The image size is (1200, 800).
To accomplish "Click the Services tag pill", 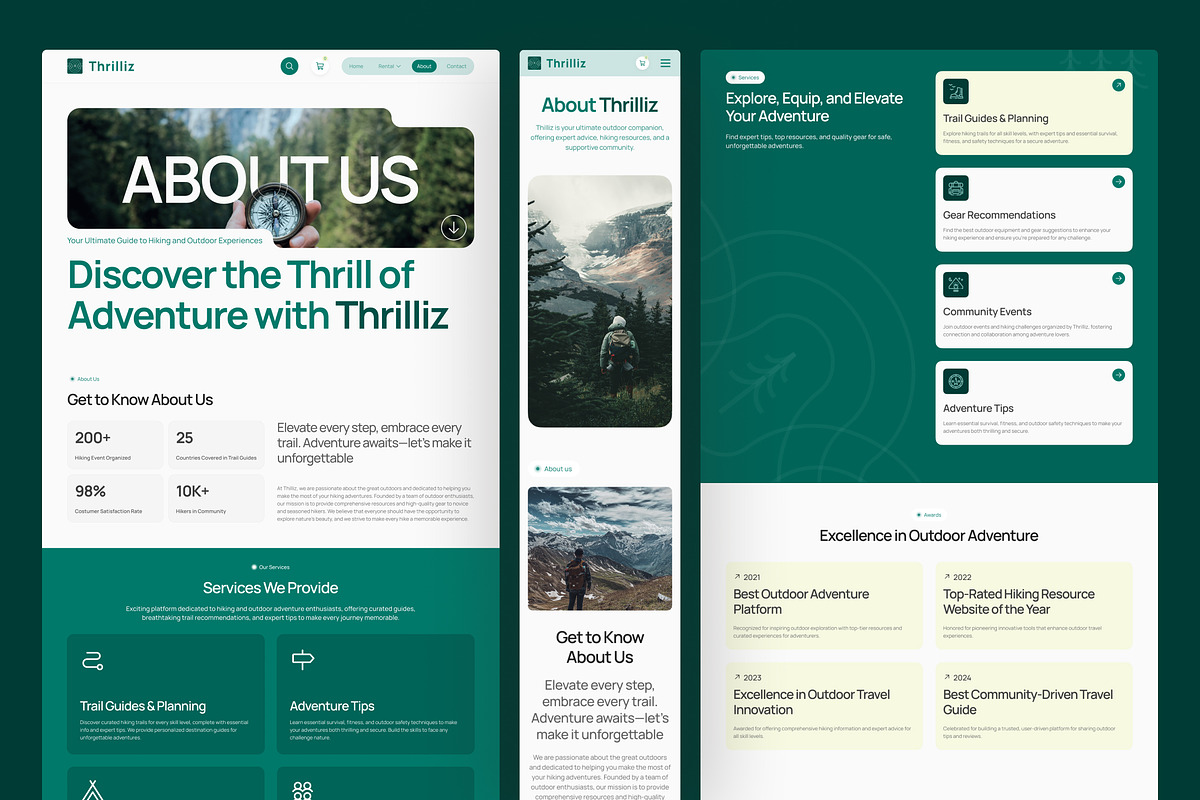I will click(745, 77).
